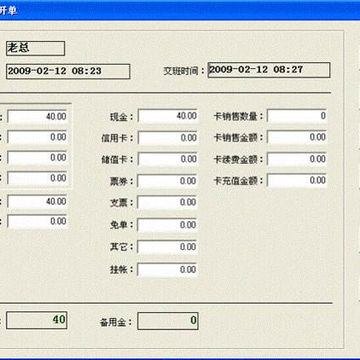Click the 票券 amount field
The image size is (360, 360).
tap(168, 181)
